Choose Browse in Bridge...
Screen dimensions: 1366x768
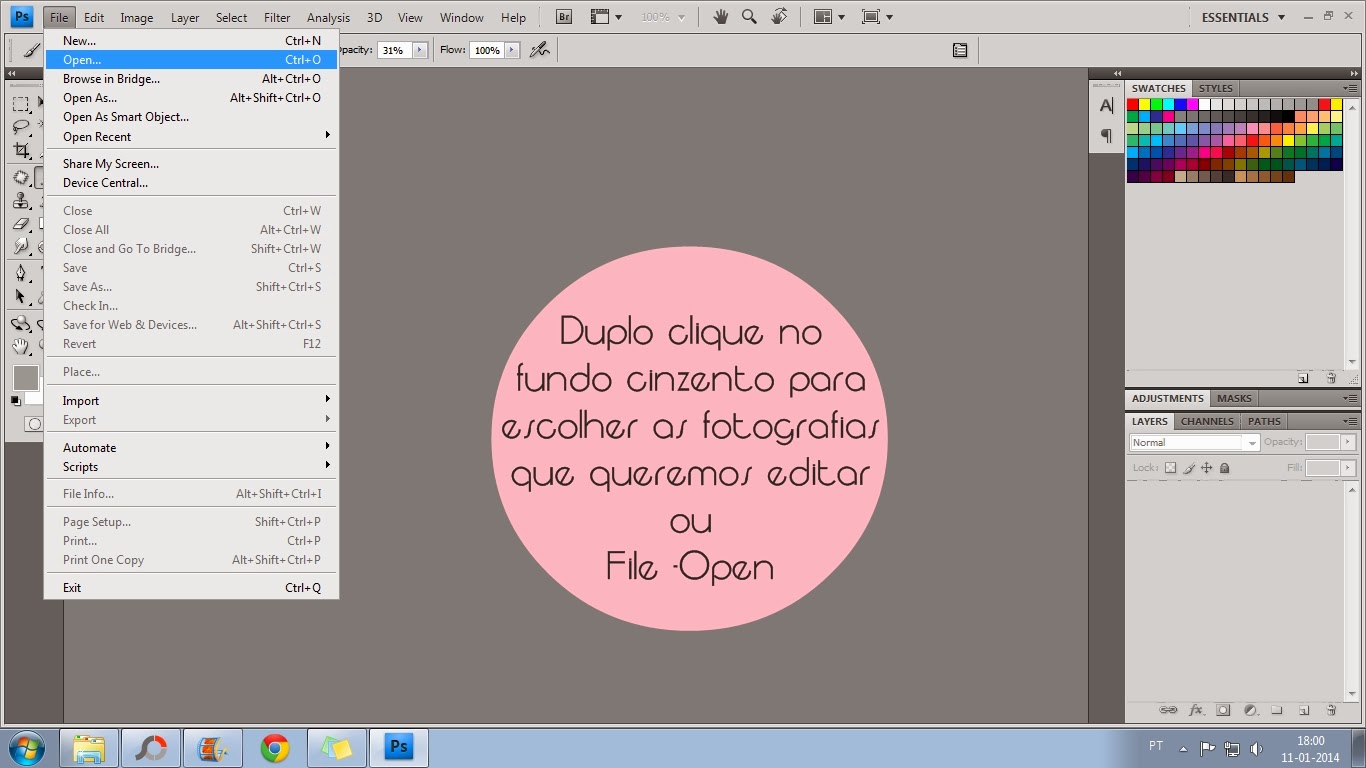(191, 79)
